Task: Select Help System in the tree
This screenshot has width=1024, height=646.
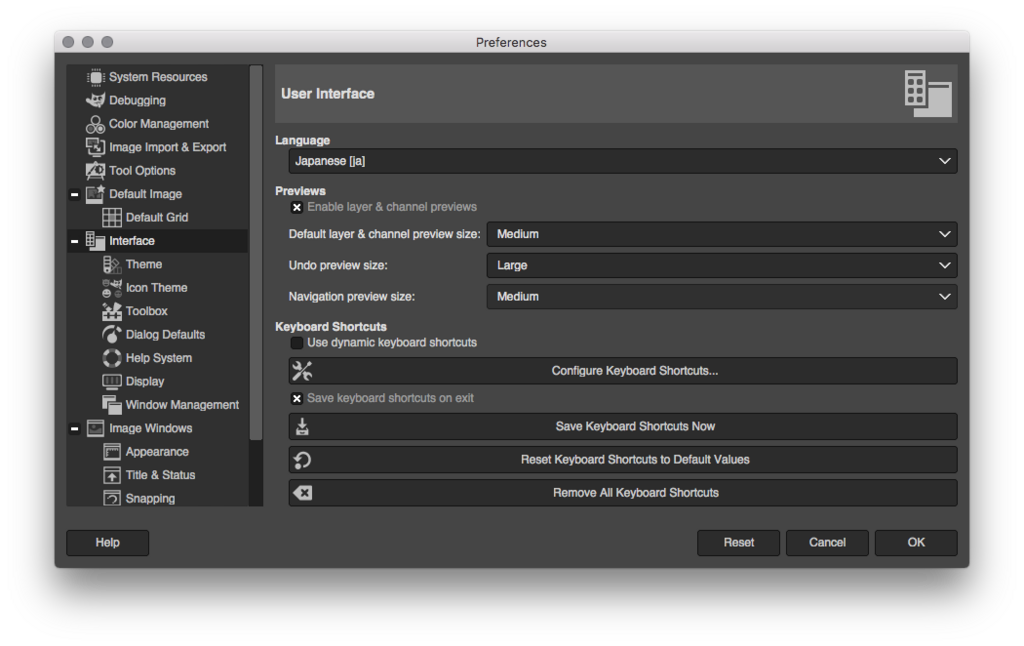Action: pos(159,358)
